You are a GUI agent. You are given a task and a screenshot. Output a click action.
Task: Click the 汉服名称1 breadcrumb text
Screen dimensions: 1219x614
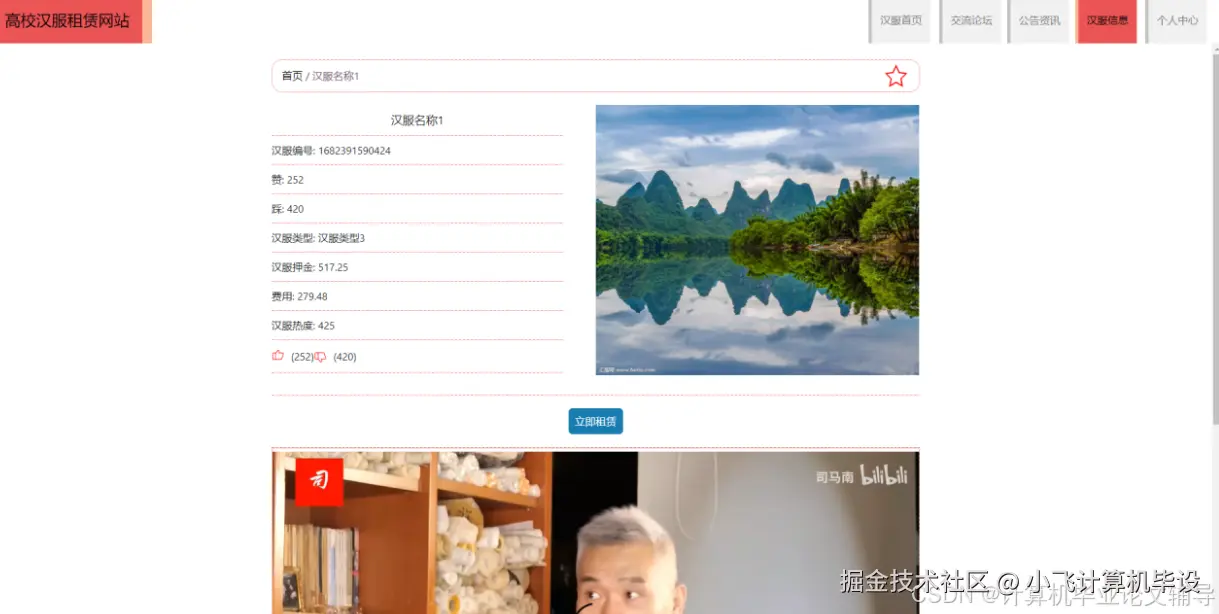click(335, 76)
